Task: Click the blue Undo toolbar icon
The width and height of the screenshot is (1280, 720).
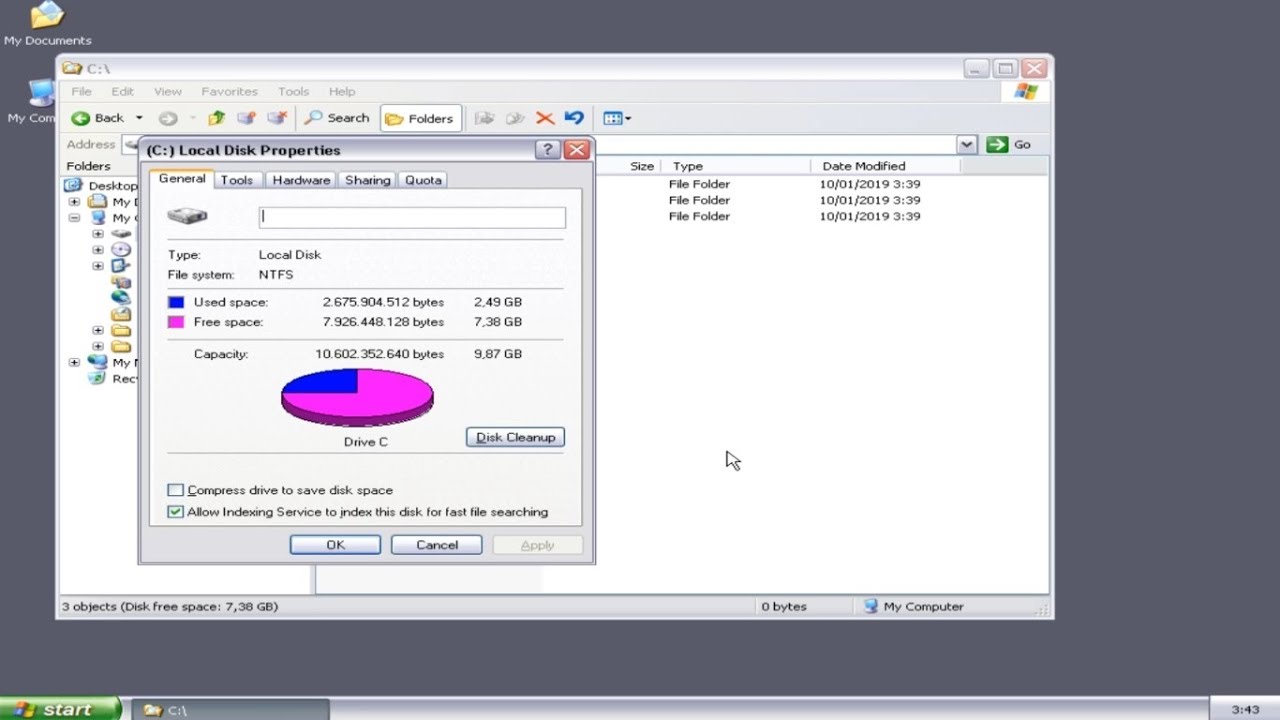Action: point(574,118)
